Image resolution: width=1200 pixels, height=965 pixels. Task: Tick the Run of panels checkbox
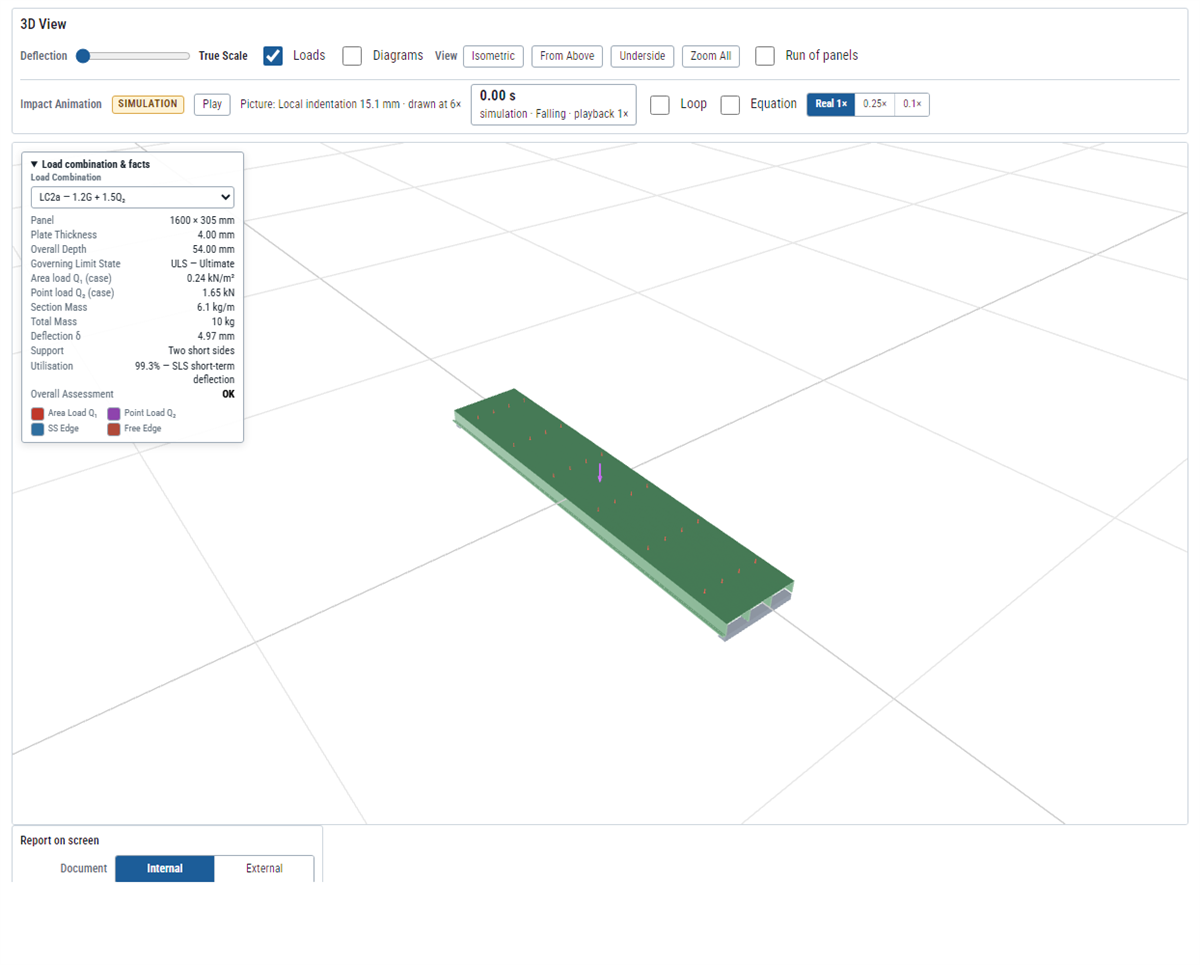pyautogui.click(x=765, y=56)
